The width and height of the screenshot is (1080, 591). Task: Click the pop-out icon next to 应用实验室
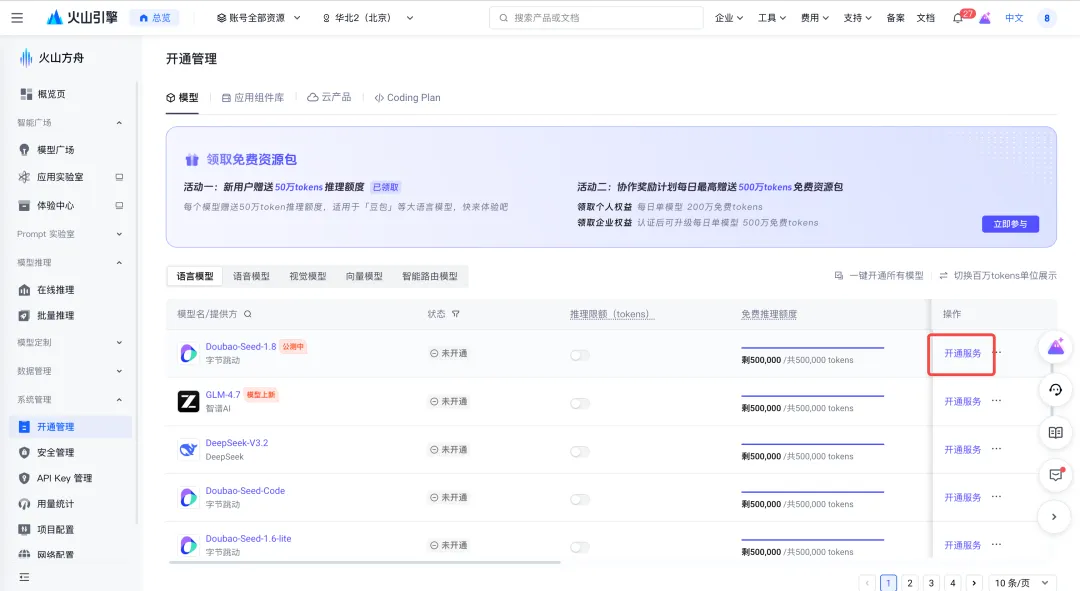[119, 177]
